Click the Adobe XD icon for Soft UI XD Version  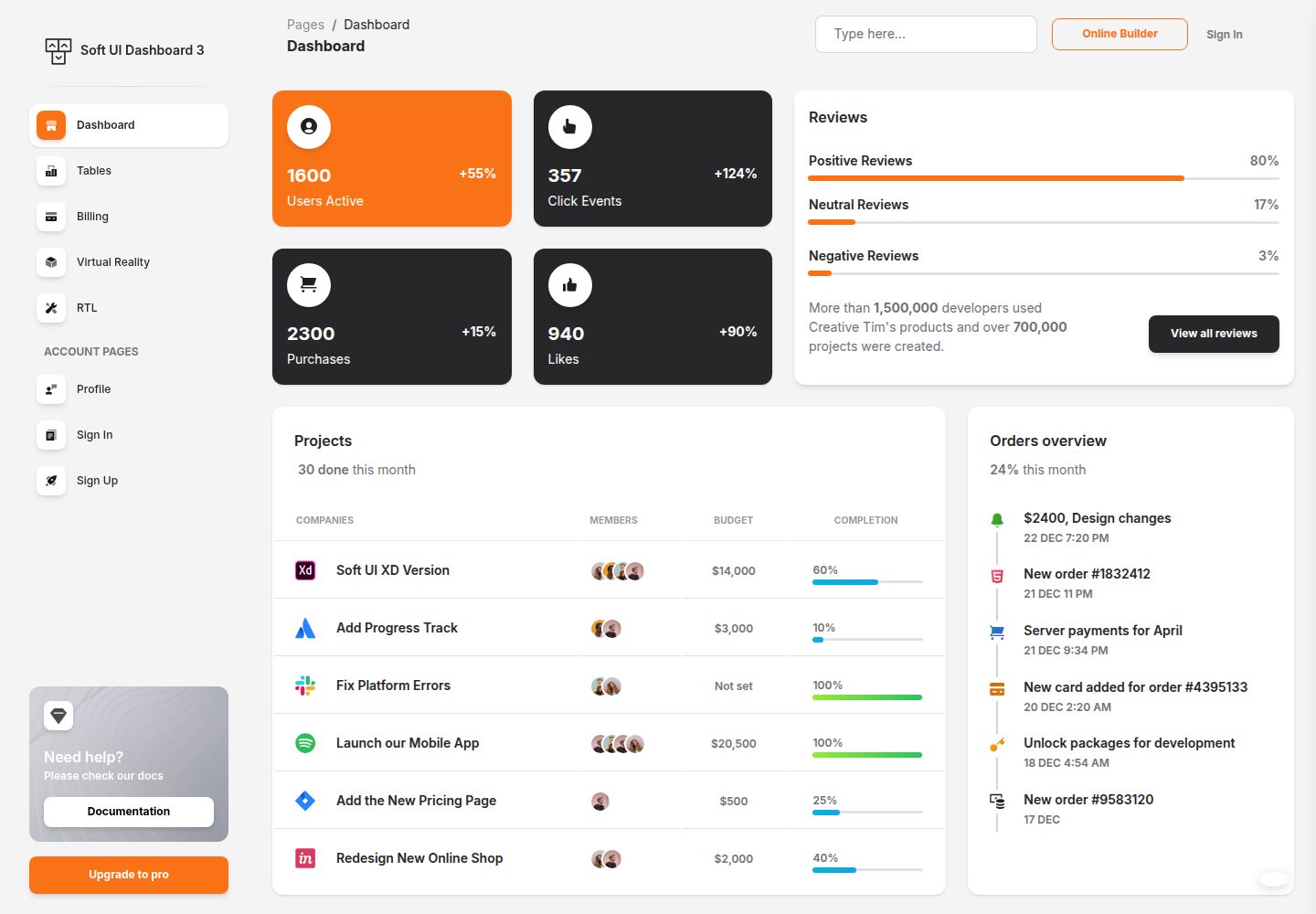305,570
